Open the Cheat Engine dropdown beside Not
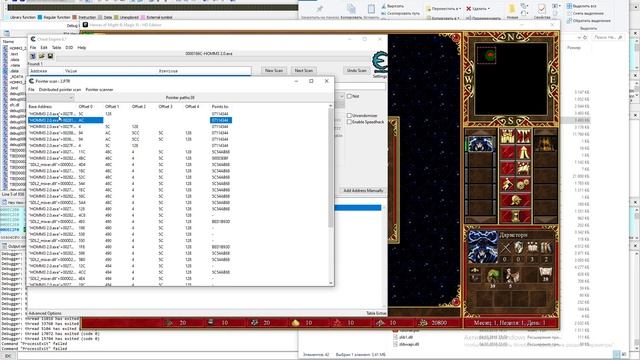640x360 pixels. [x=341, y=96]
